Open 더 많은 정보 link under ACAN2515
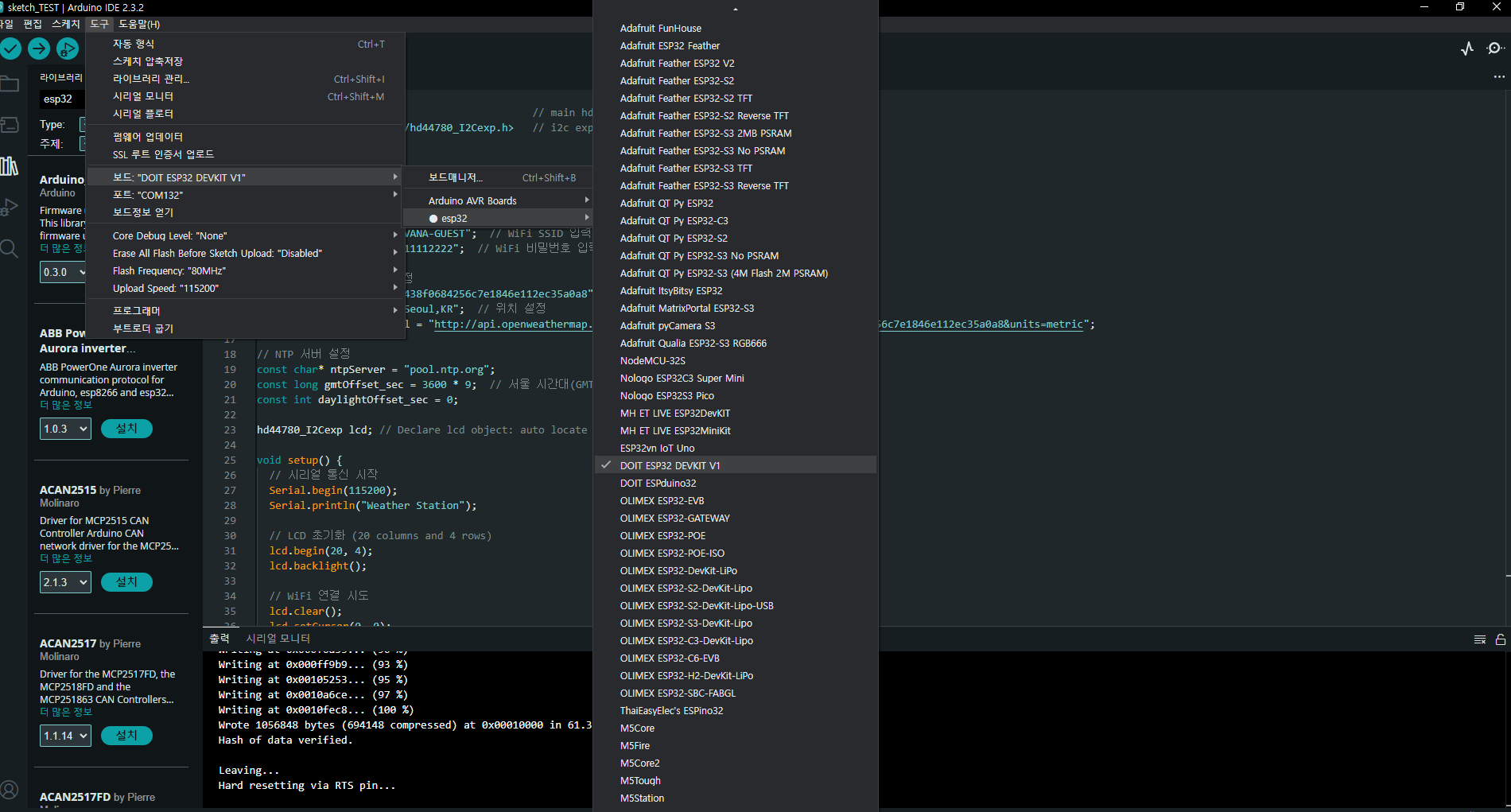Image resolution: width=1511 pixels, height=812 pixels. pyautogui.click(x=66, y=559)
